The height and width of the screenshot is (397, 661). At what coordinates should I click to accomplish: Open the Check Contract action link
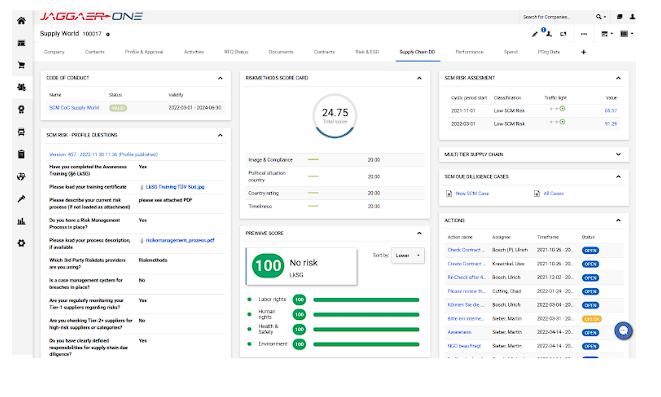(x=466, y=250)
